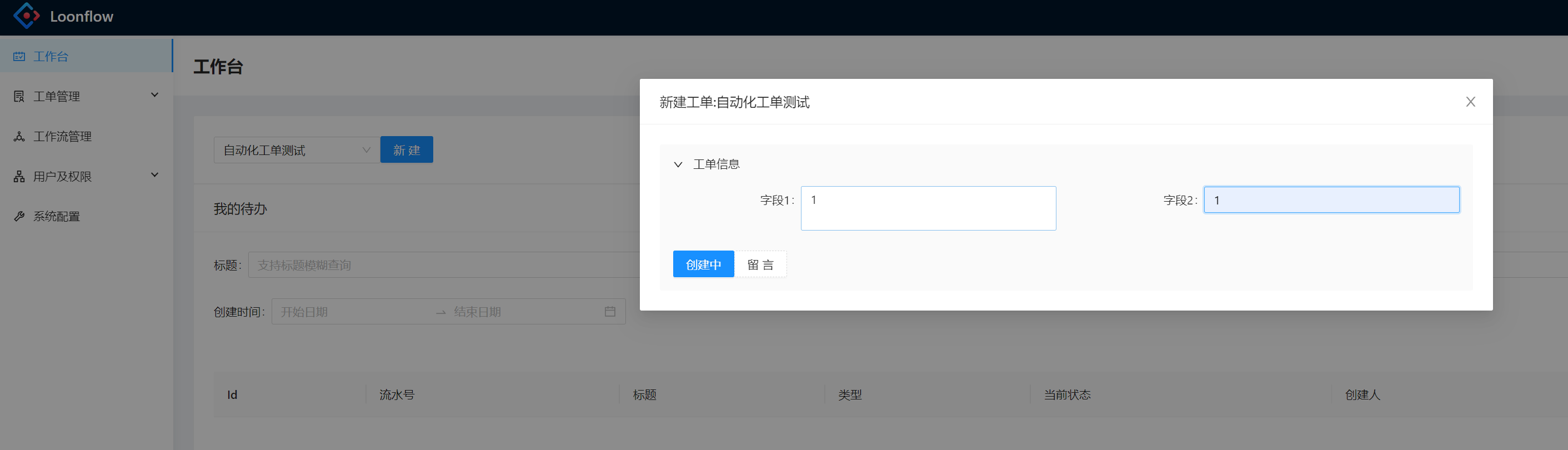Open the calendar icon in 创建时间
The image size is (1568, 450).
coord(610,312)
